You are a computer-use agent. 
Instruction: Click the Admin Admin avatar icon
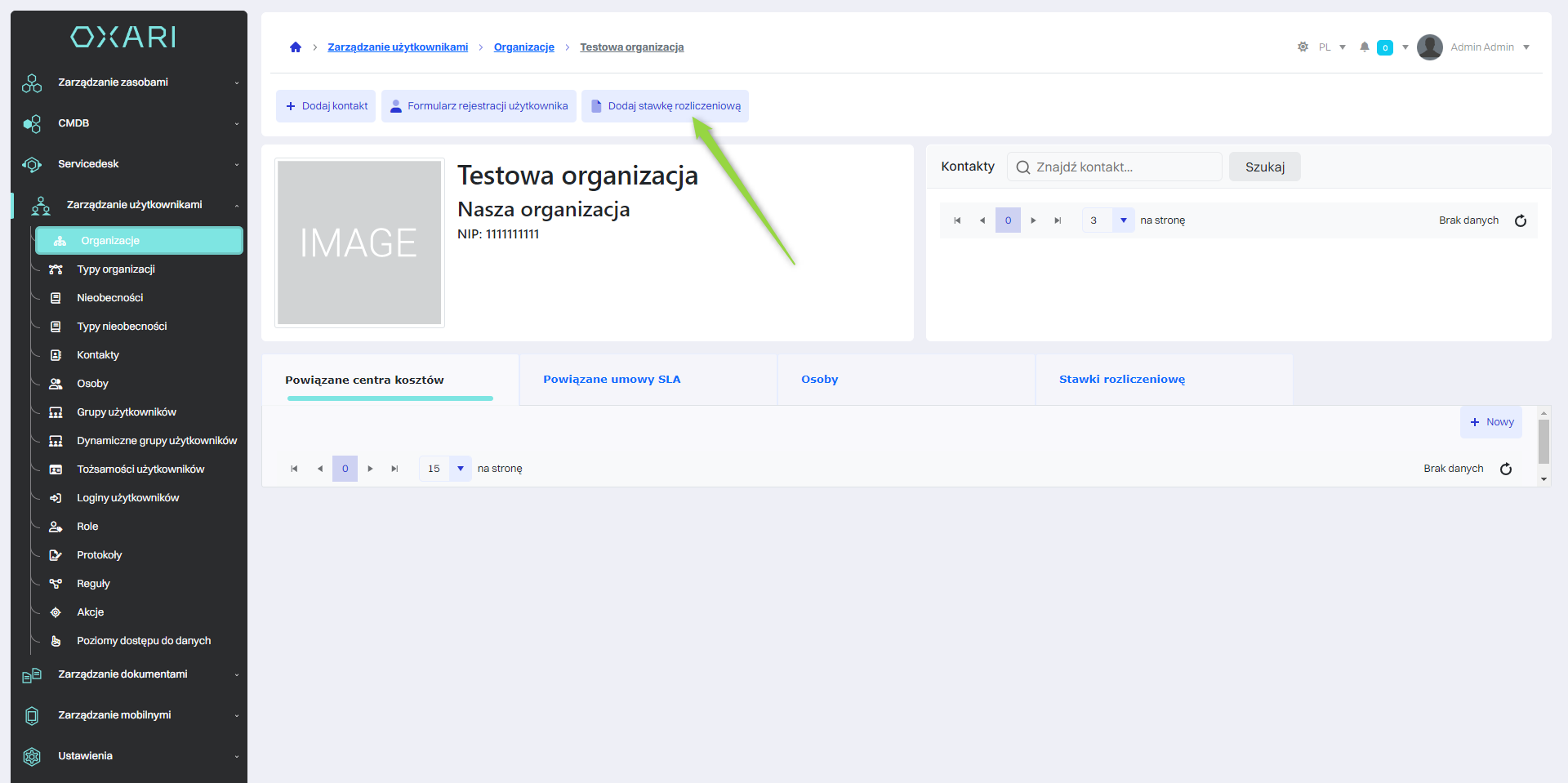pyautogui.click(x=1429, y=47)
